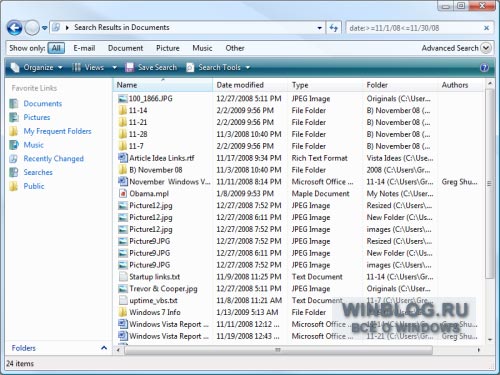
Task: Sort by the Authors column header
Action: [x=460, y=85]
